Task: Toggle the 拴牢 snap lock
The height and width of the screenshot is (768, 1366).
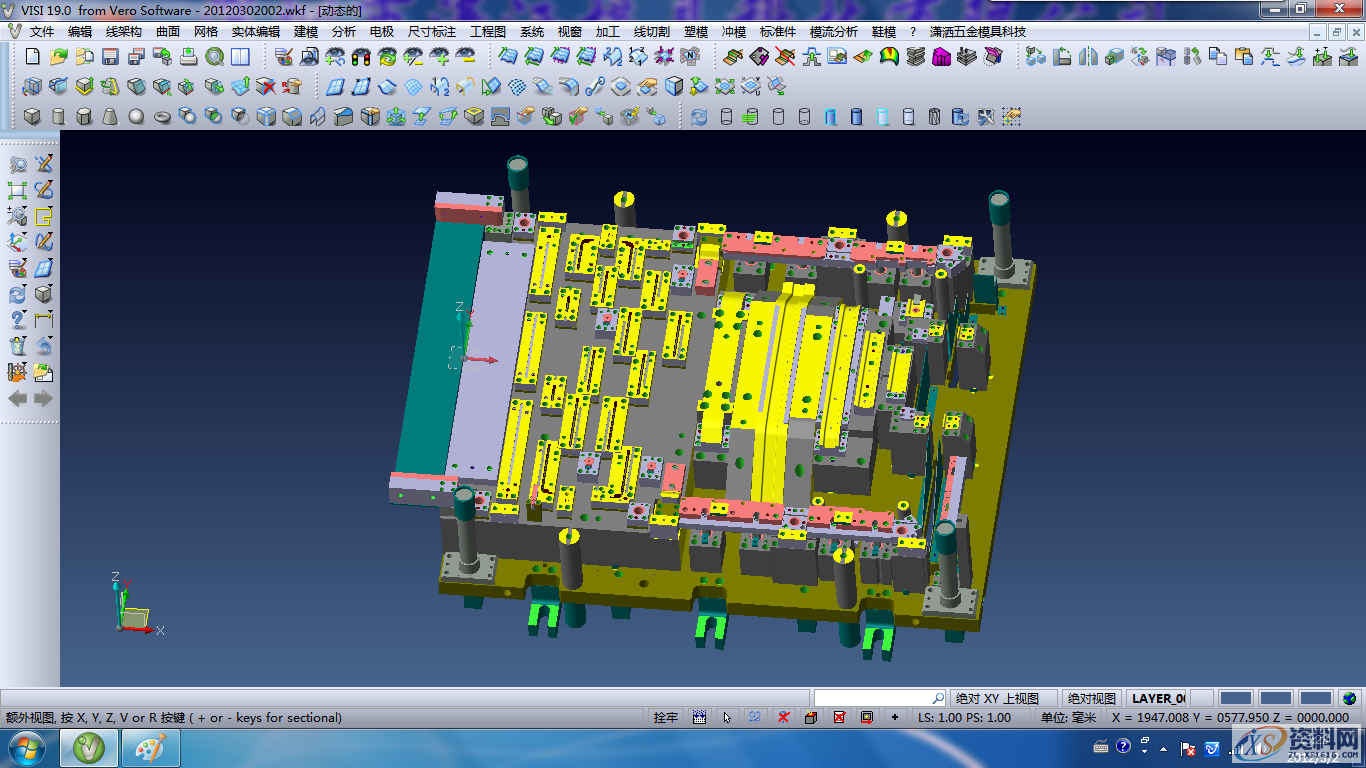Action: tap(665, 717)
